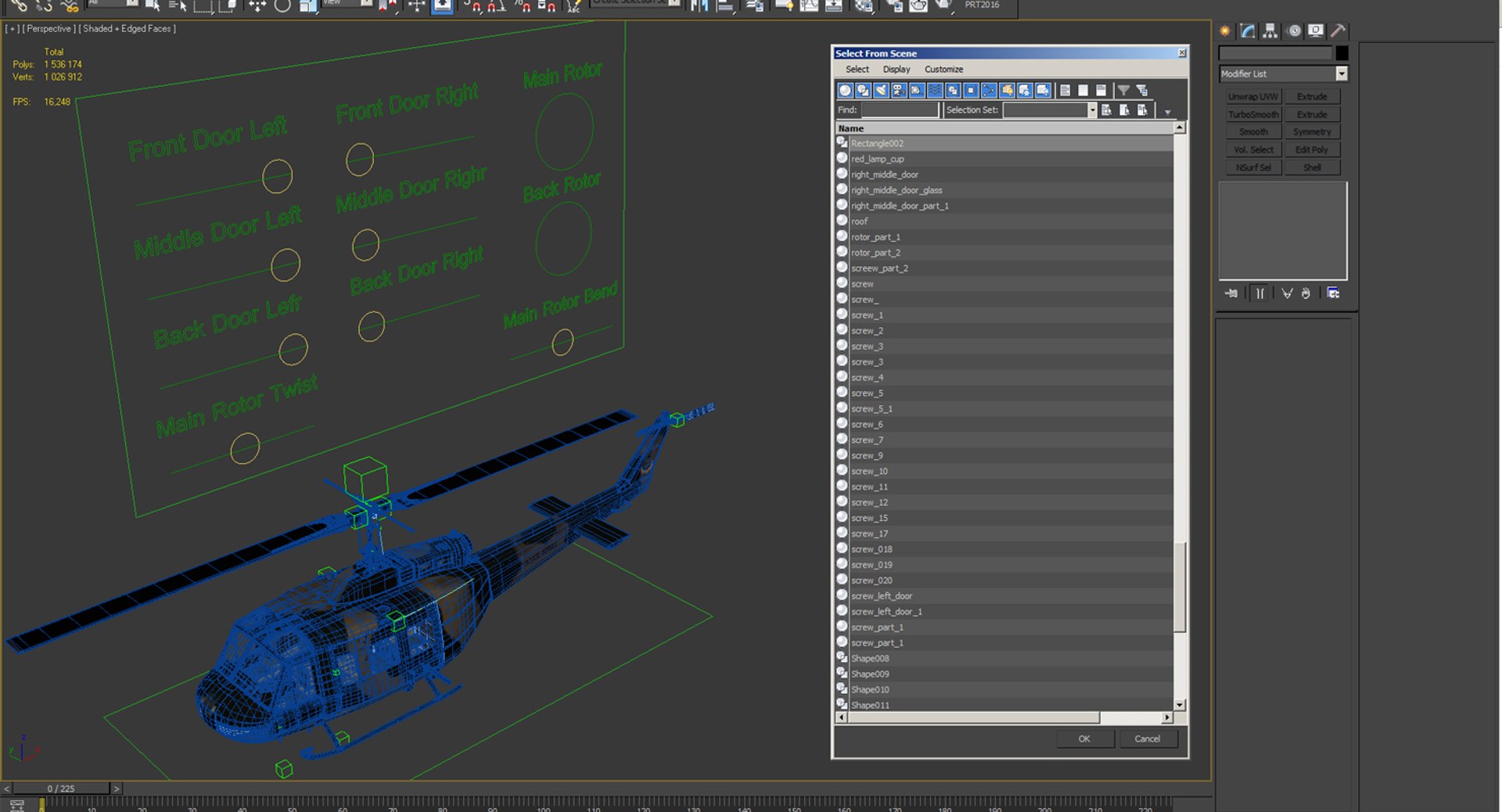The height and width of the screenshot is (812, 1502).
Task: Open the Utilities hammer panel tab
Action: [x=1339, y=31]
